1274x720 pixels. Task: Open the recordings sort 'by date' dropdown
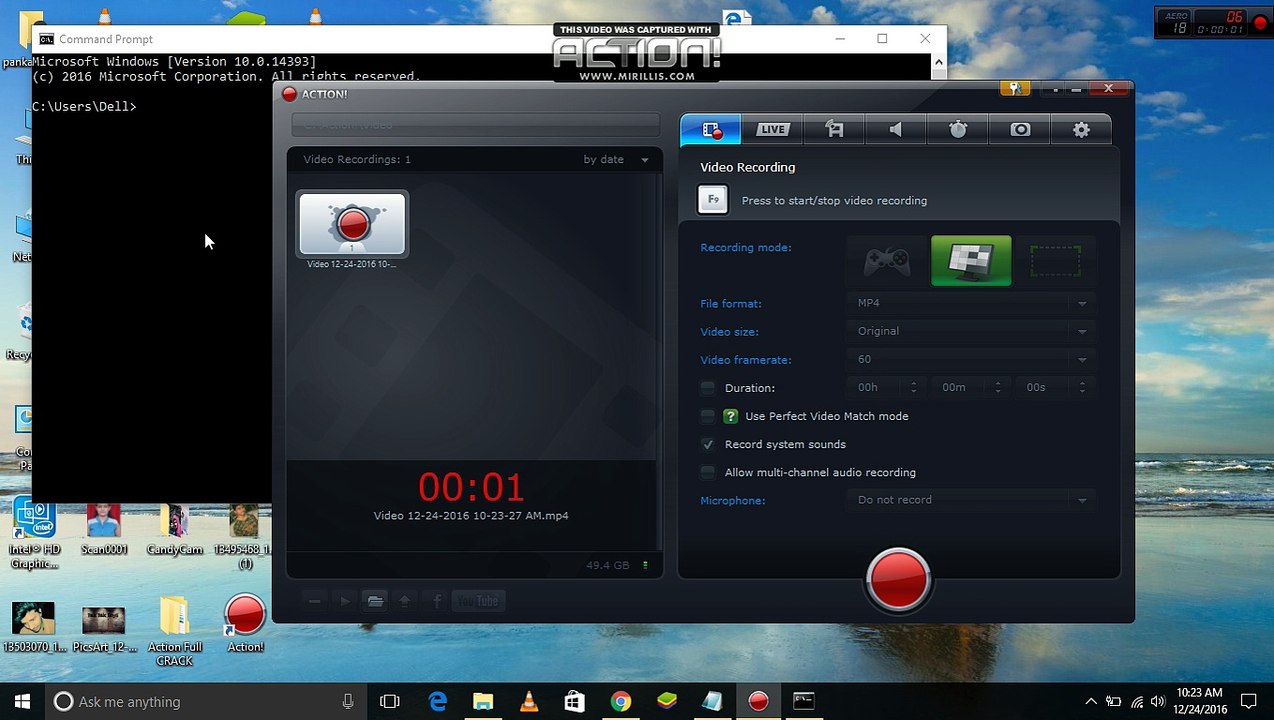tap(616, 159)
